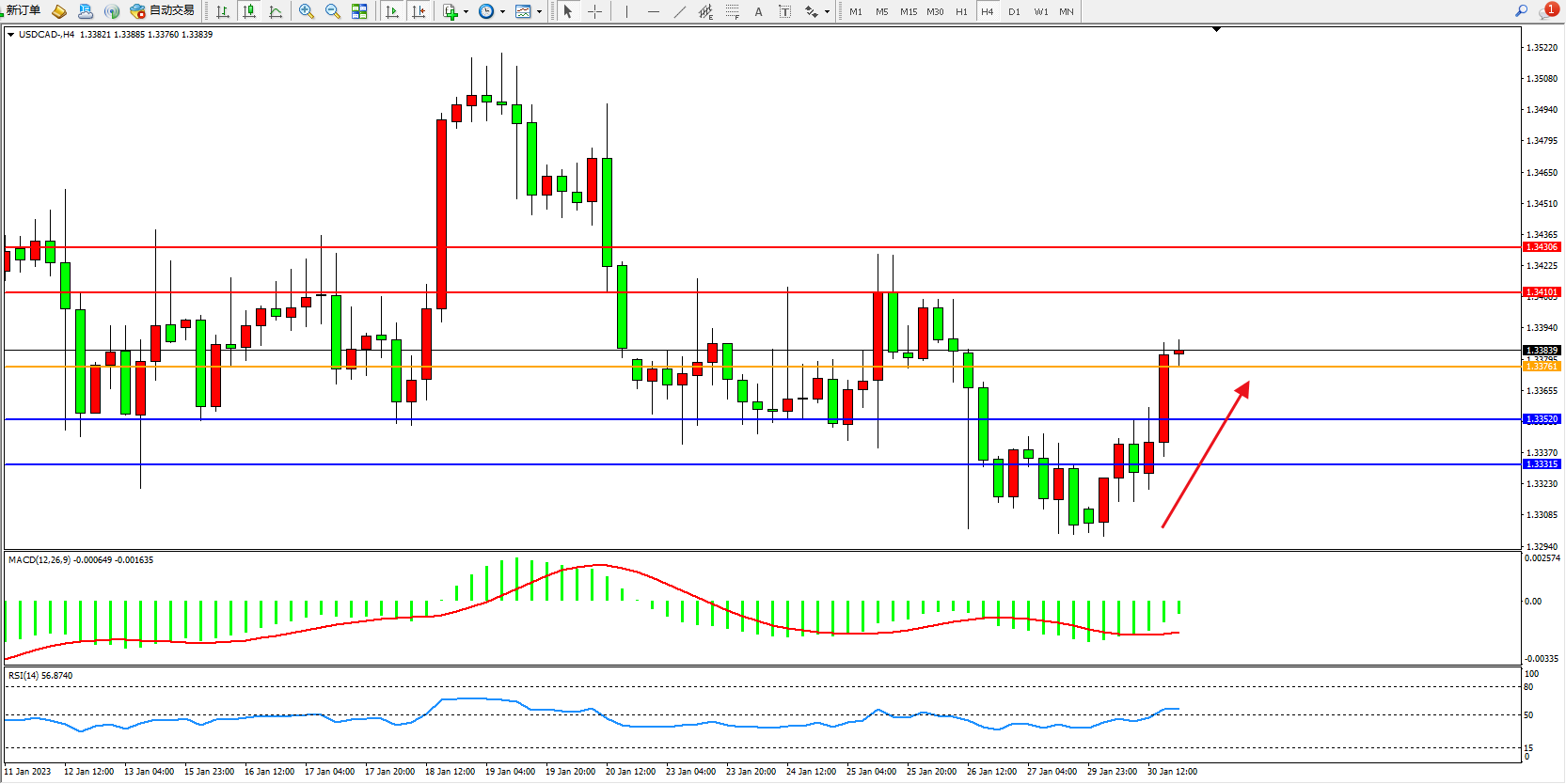
Task: Switch chart to bar chart mode
Action: click(223, 11)
